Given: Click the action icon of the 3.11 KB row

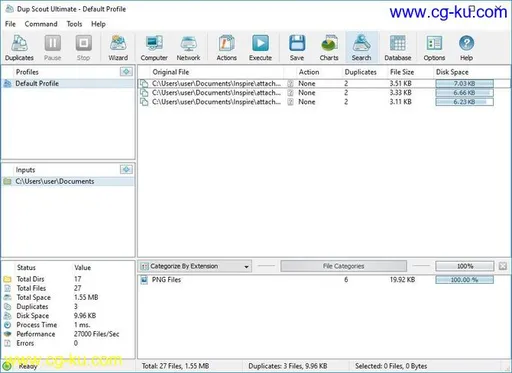Looking at the screenshot, I should [x=291, y=102].
